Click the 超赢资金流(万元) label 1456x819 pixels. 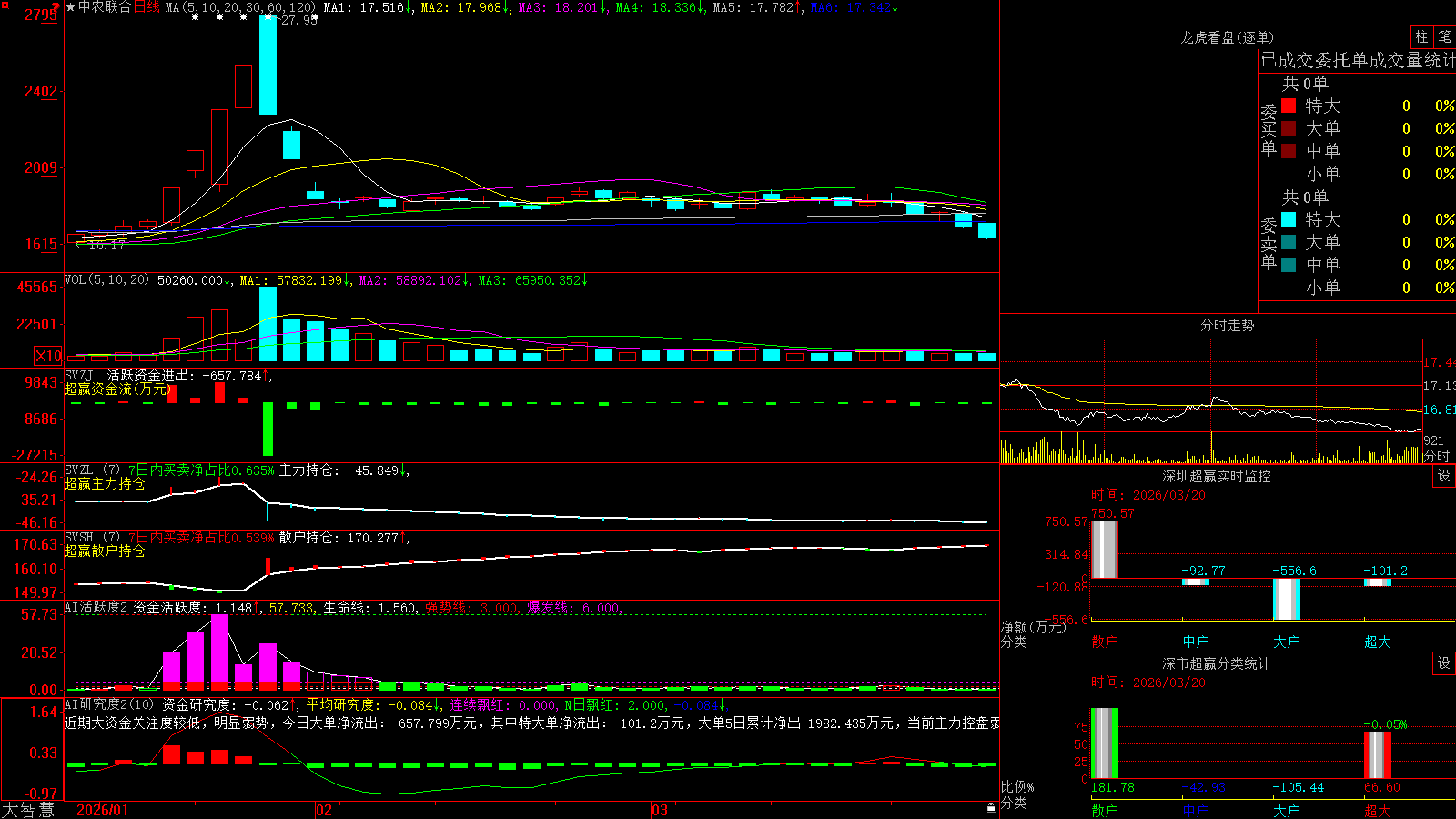116,389
